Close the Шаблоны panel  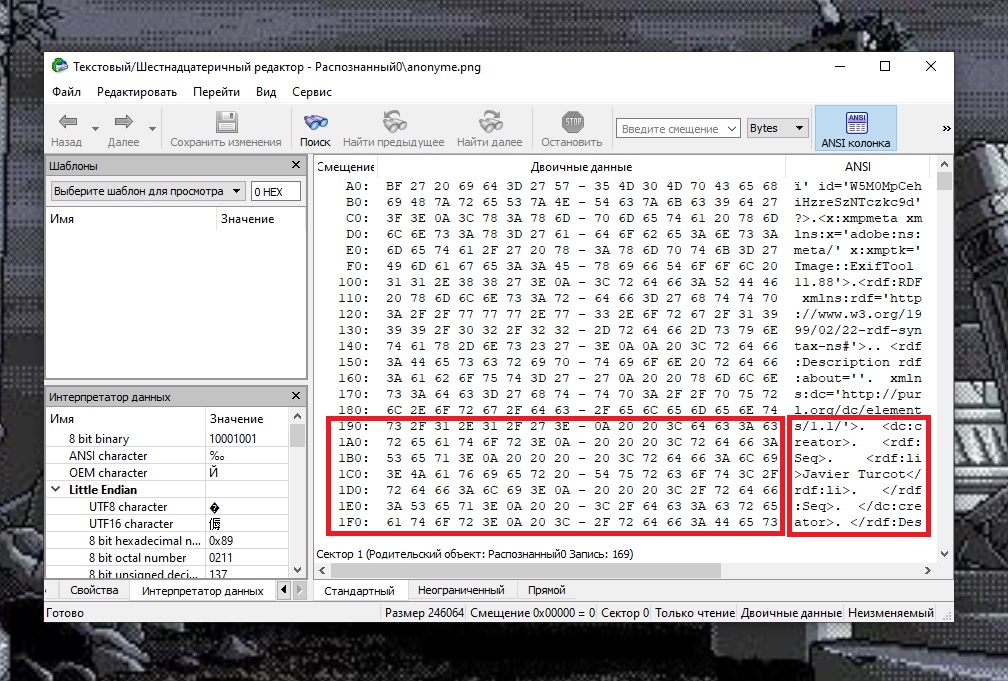[x=296, y=165]
